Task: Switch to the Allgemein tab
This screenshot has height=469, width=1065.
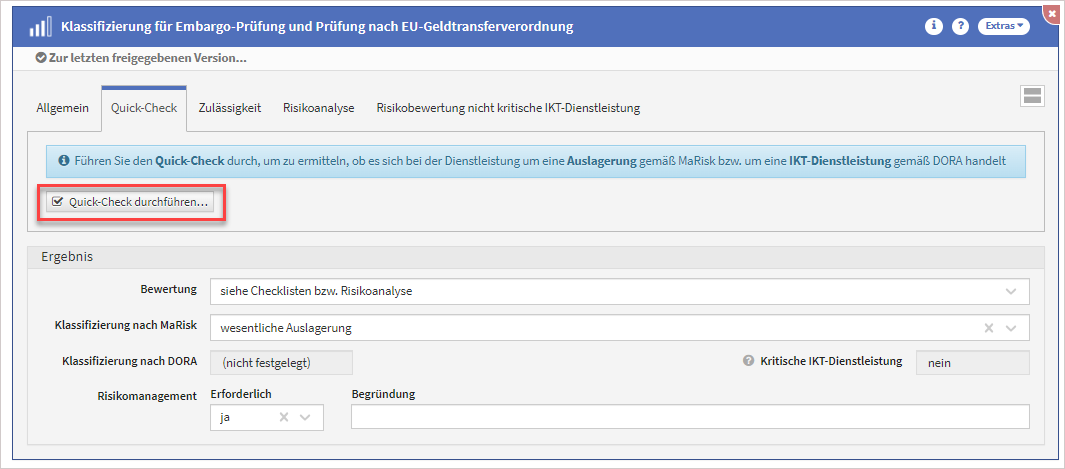Action: coord(63,108)
